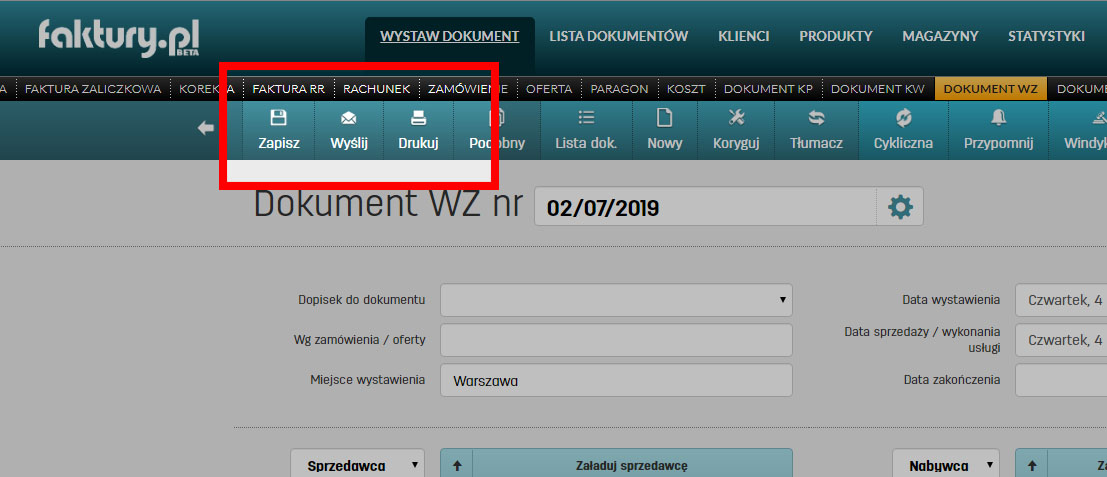The image size is (1107, 477).
Task: Open Lista dok. list icon
Action: click(x=586, y=117)
